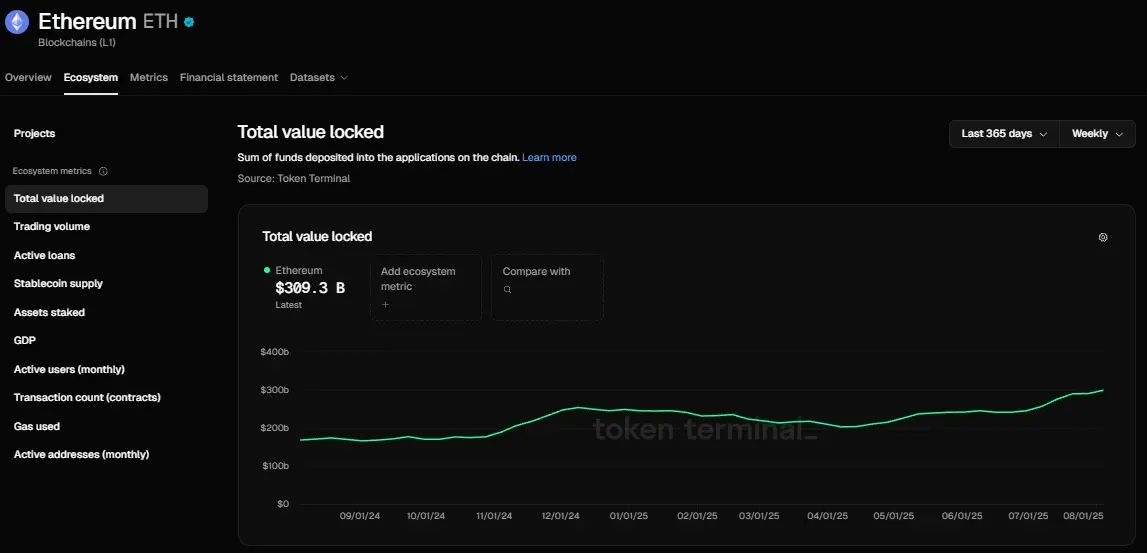This screenshot has width=1147, height=553.
Task: Click the 09/01/24 x-axis date
Action: pos(360,516)
